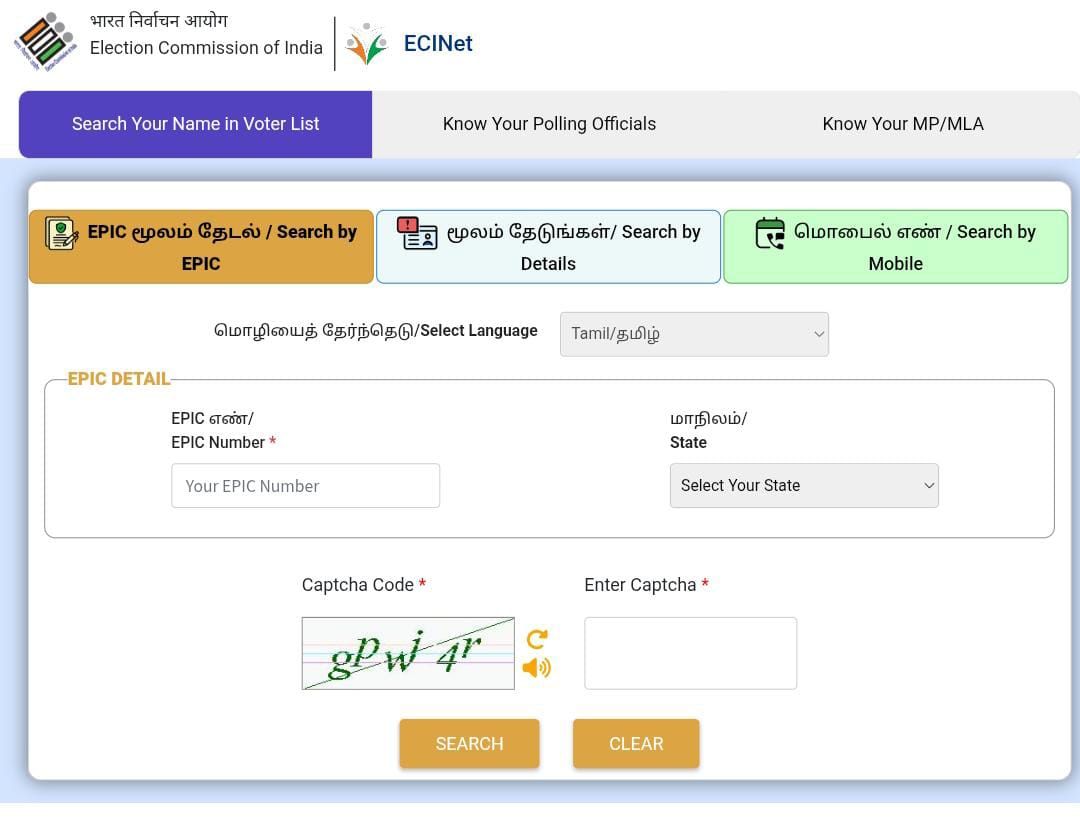The image size is (1080, 820).
Task: Switch to Know Your Polling Officials tab
Action: (549, 124)
